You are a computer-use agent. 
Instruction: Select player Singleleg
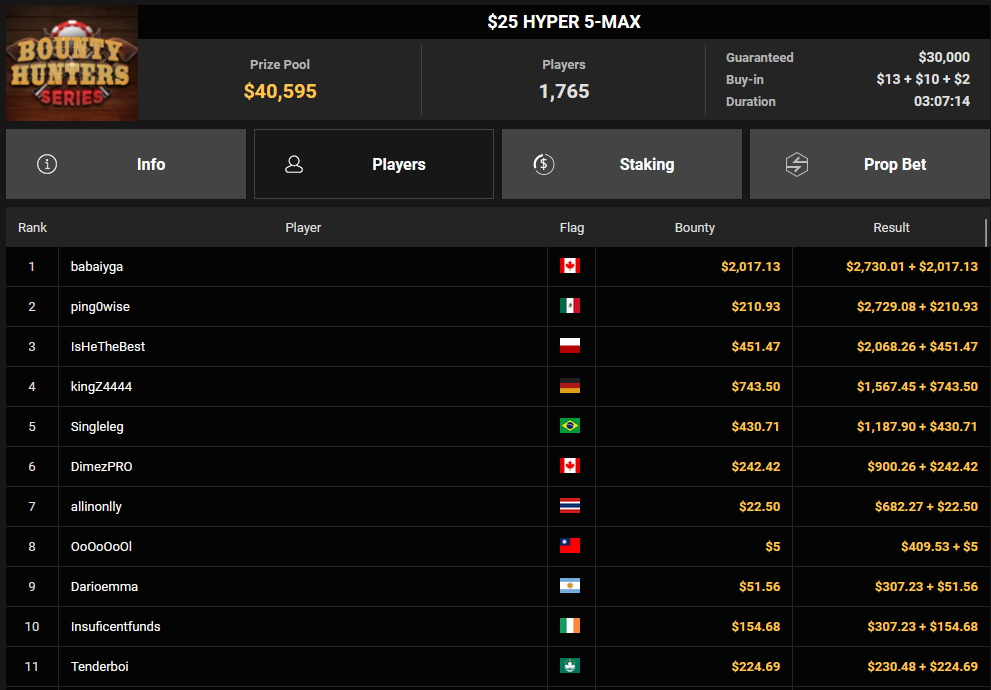[x=97, y=427]
